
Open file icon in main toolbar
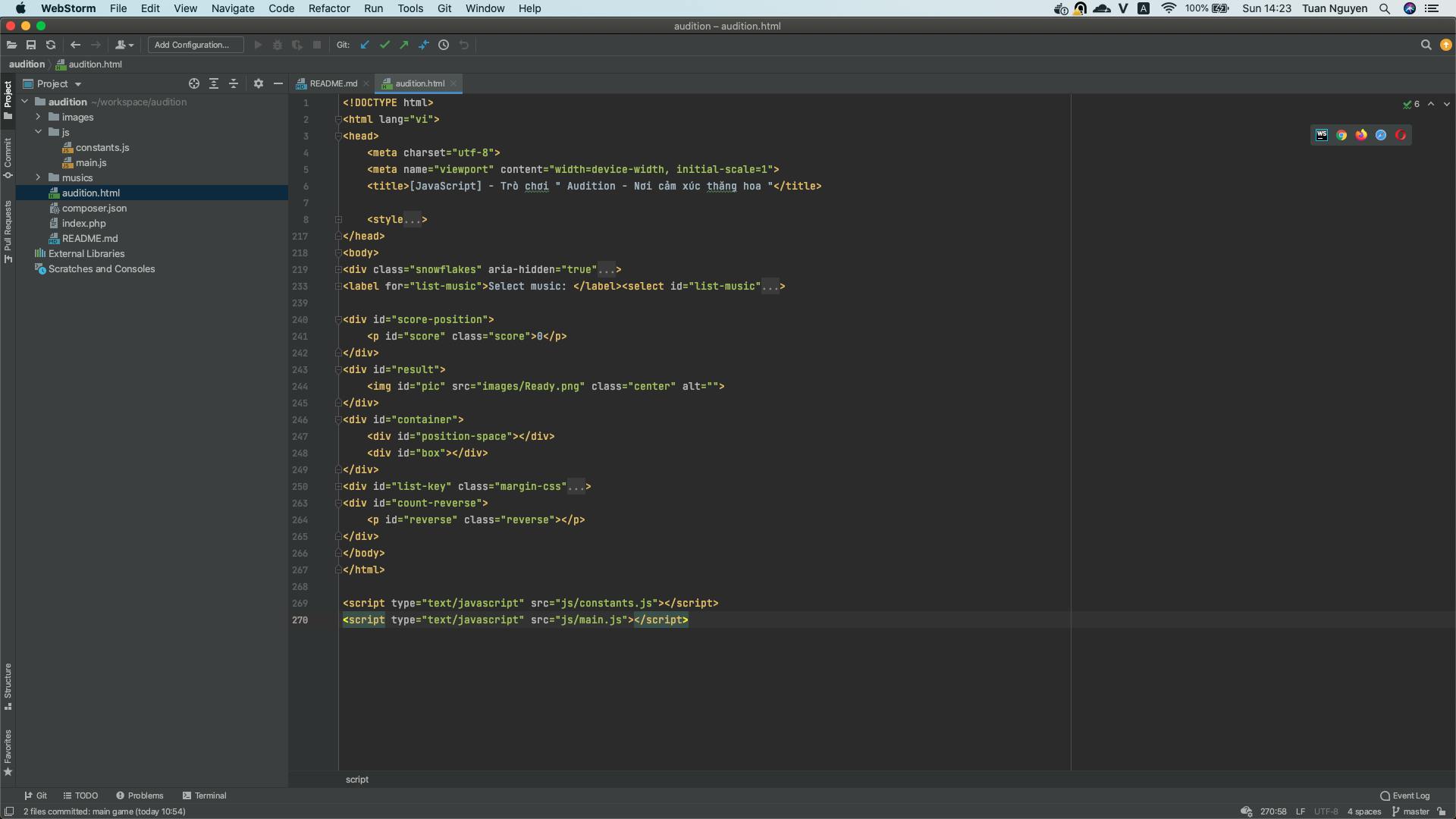click(11, 45)
